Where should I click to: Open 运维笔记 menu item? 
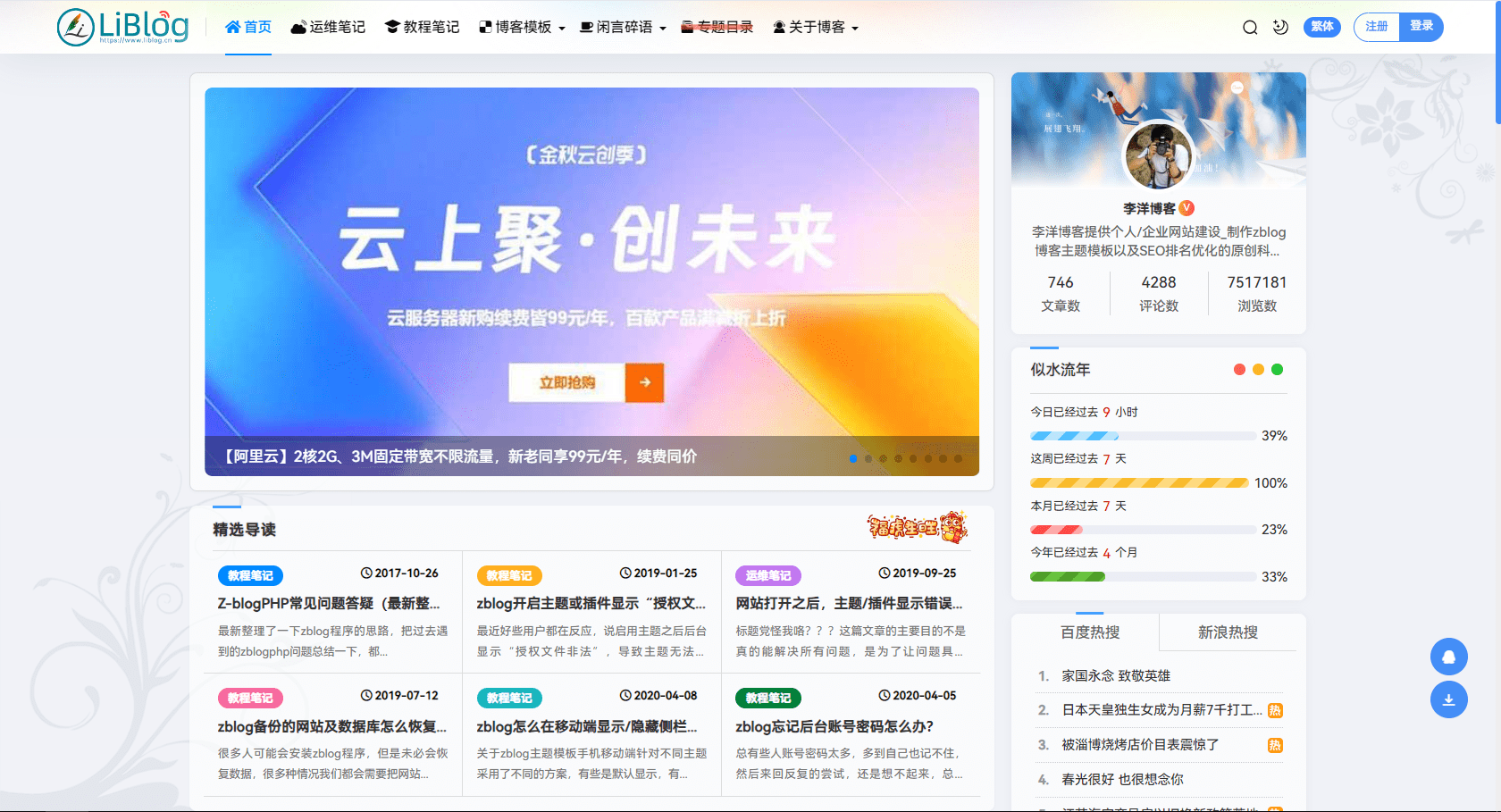[x=328, y=27]
